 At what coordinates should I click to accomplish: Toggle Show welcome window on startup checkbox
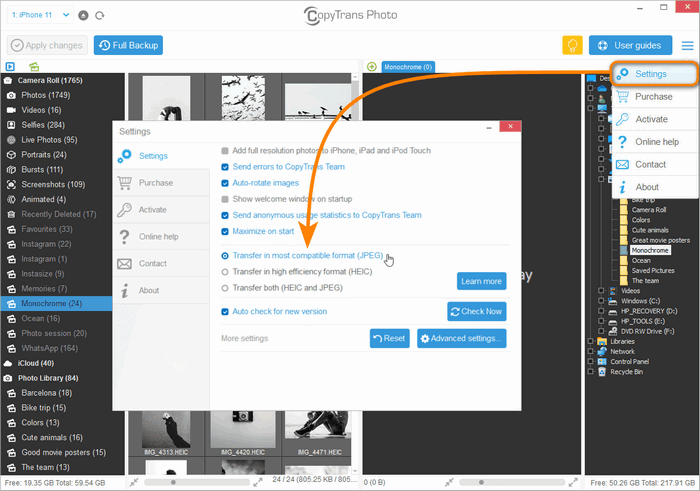coord(225,199)
